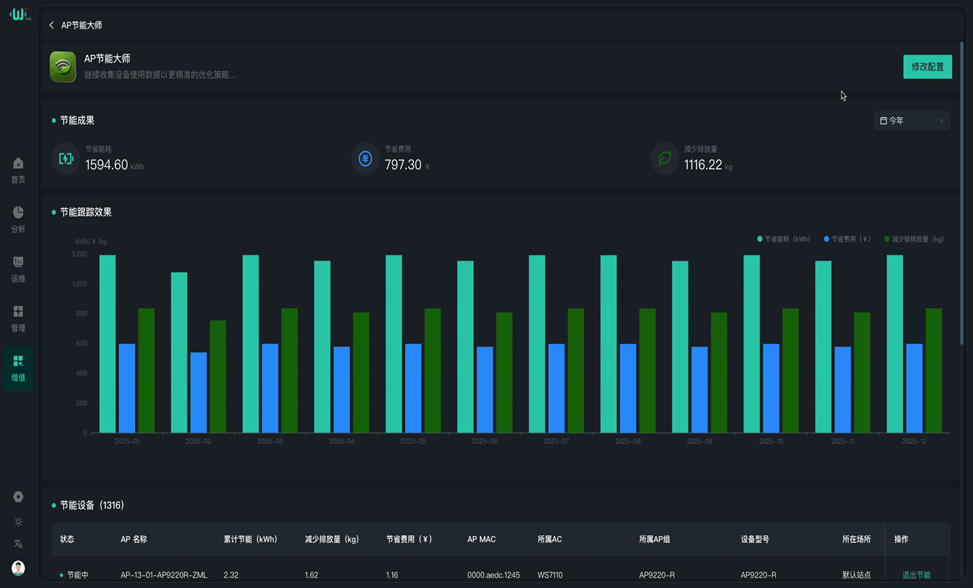The height and width of the screenshot is (588, 973).
Task: Click the 累计节能 (kWh) column header
Action: (x=250, y=539)
